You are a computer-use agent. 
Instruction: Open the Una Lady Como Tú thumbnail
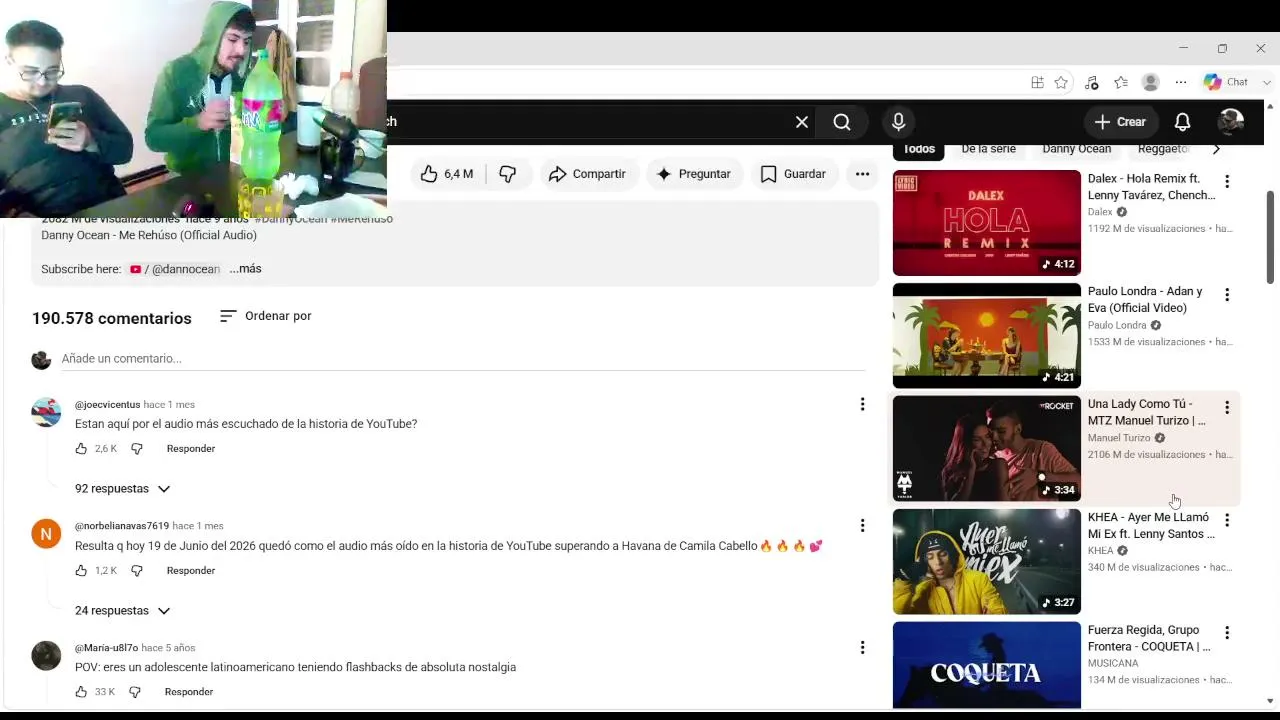point(987,449)
